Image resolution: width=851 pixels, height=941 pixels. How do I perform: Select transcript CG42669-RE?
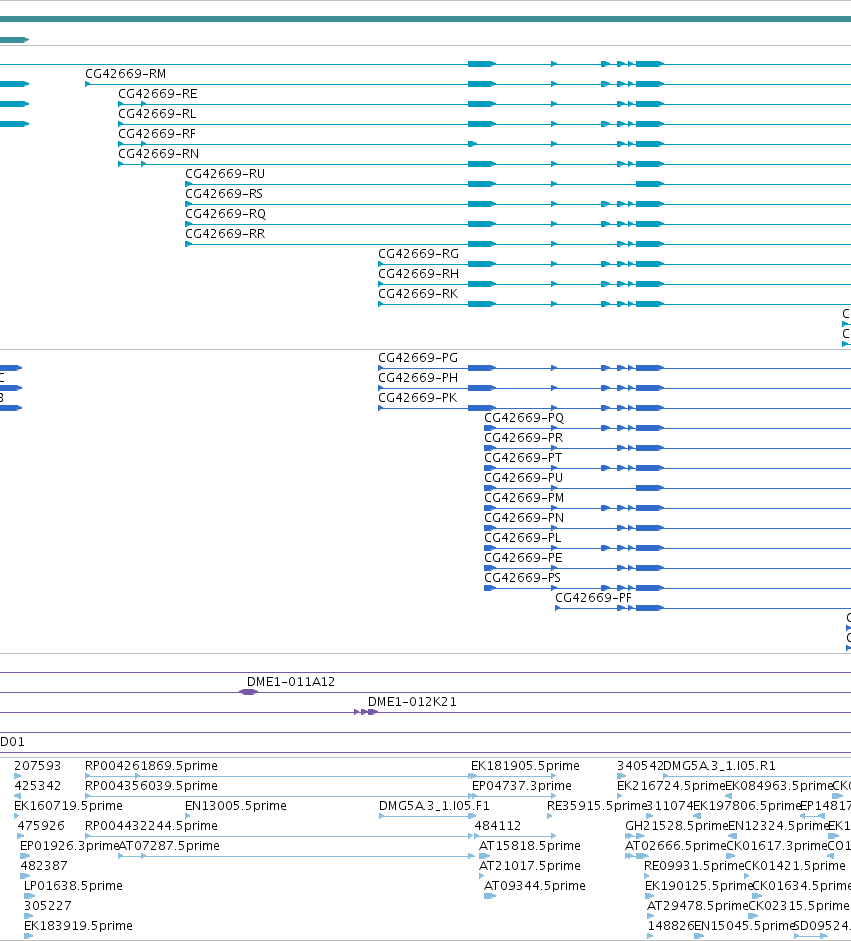pos(158,94)
